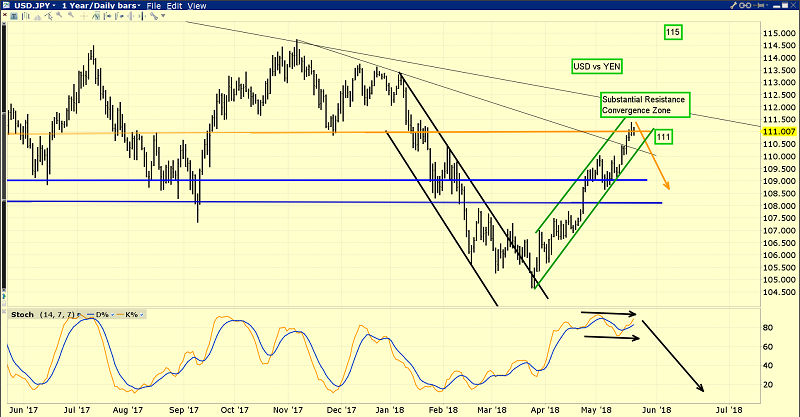The height and width of the screenshot is (417, 800).
Task: Open the USD.JPY symbol dropdown
Action: (x=52, y=6)
